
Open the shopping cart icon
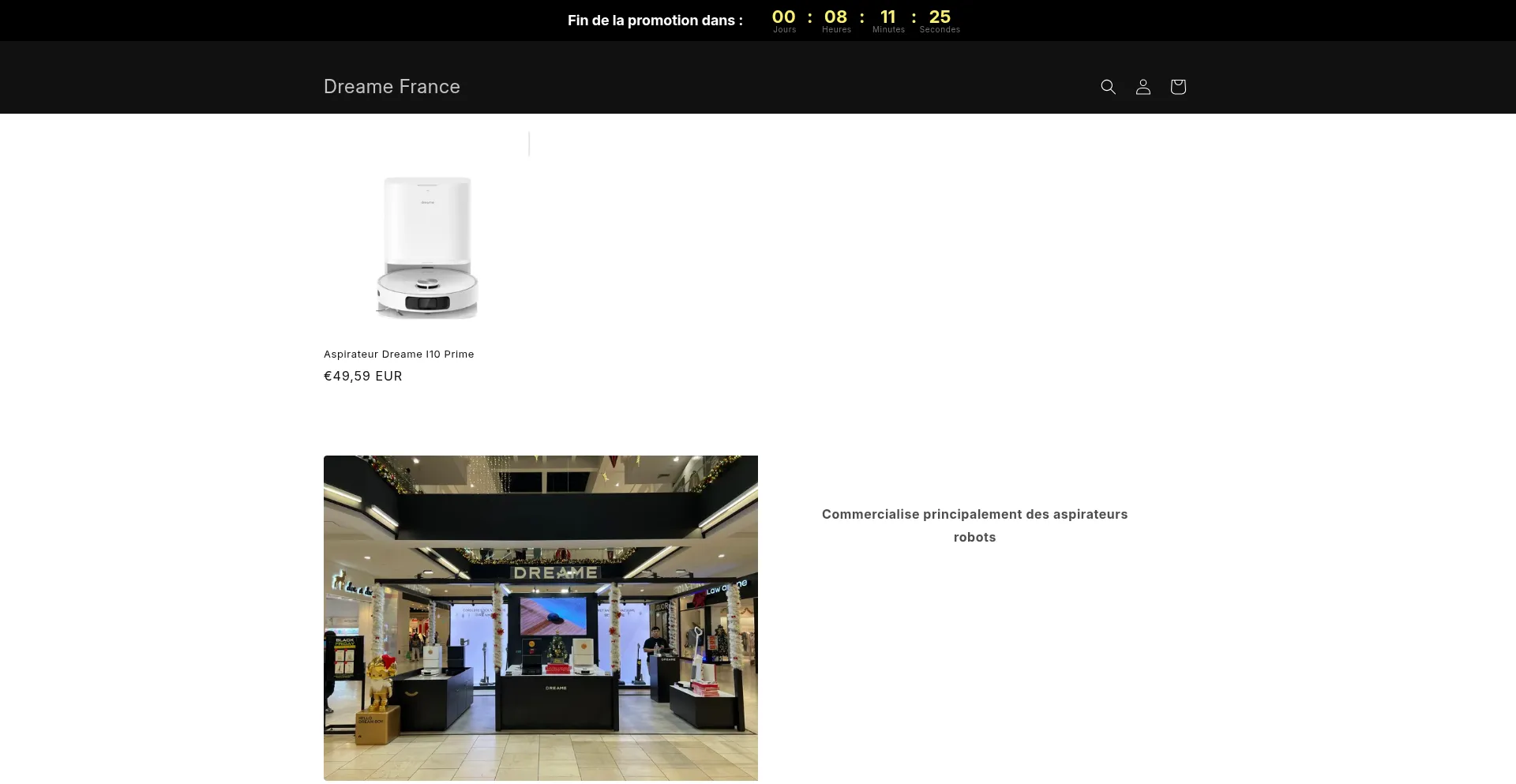pyautogui.click(x=1177, y=87)
